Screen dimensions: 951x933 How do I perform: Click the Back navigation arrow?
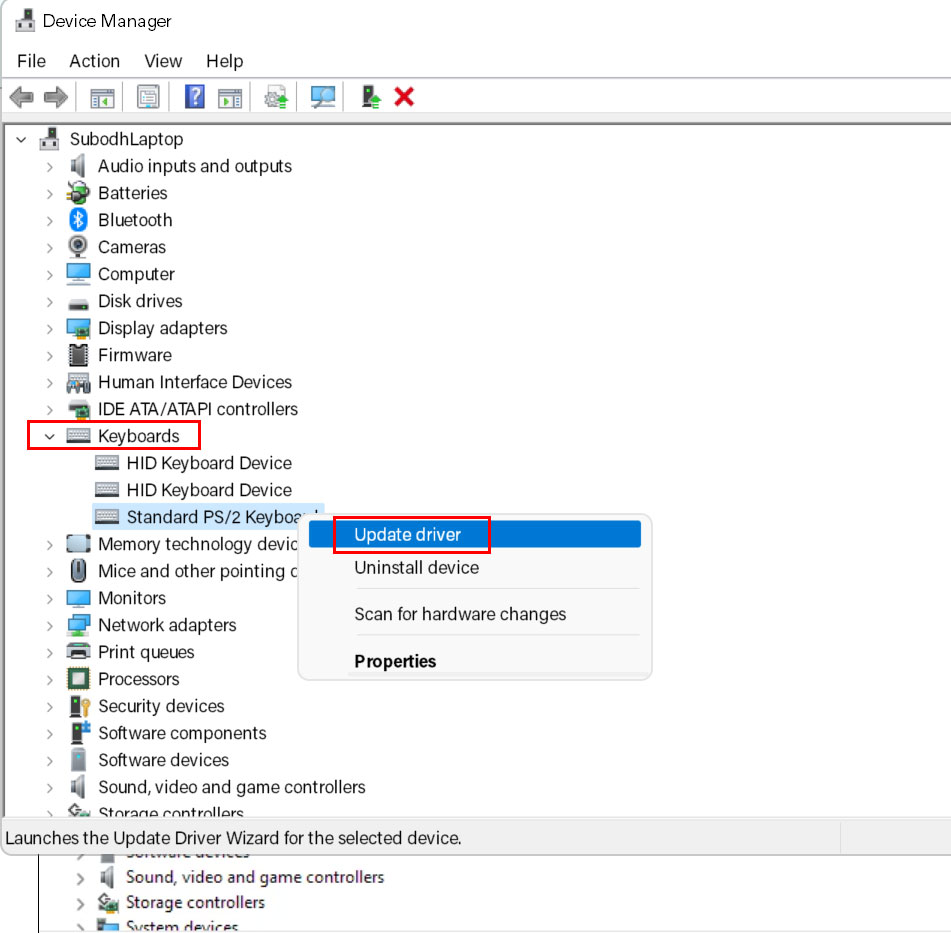[x=21, y=96]
